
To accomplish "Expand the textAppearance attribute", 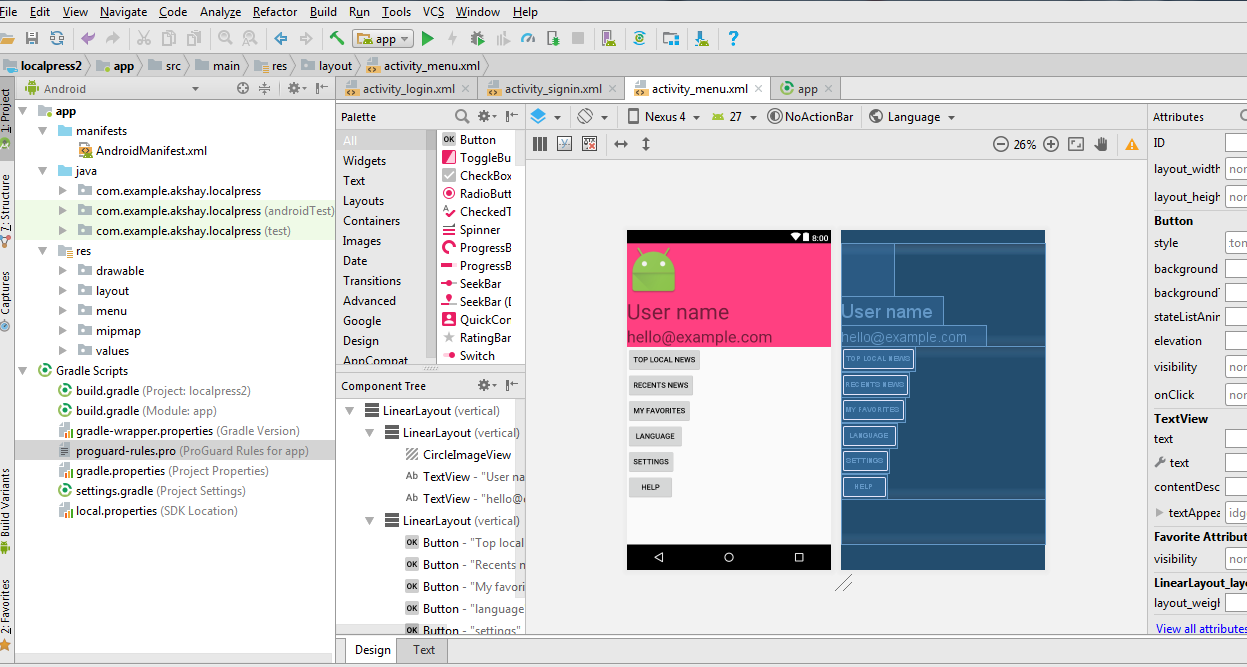I will tap(1159, 512).
